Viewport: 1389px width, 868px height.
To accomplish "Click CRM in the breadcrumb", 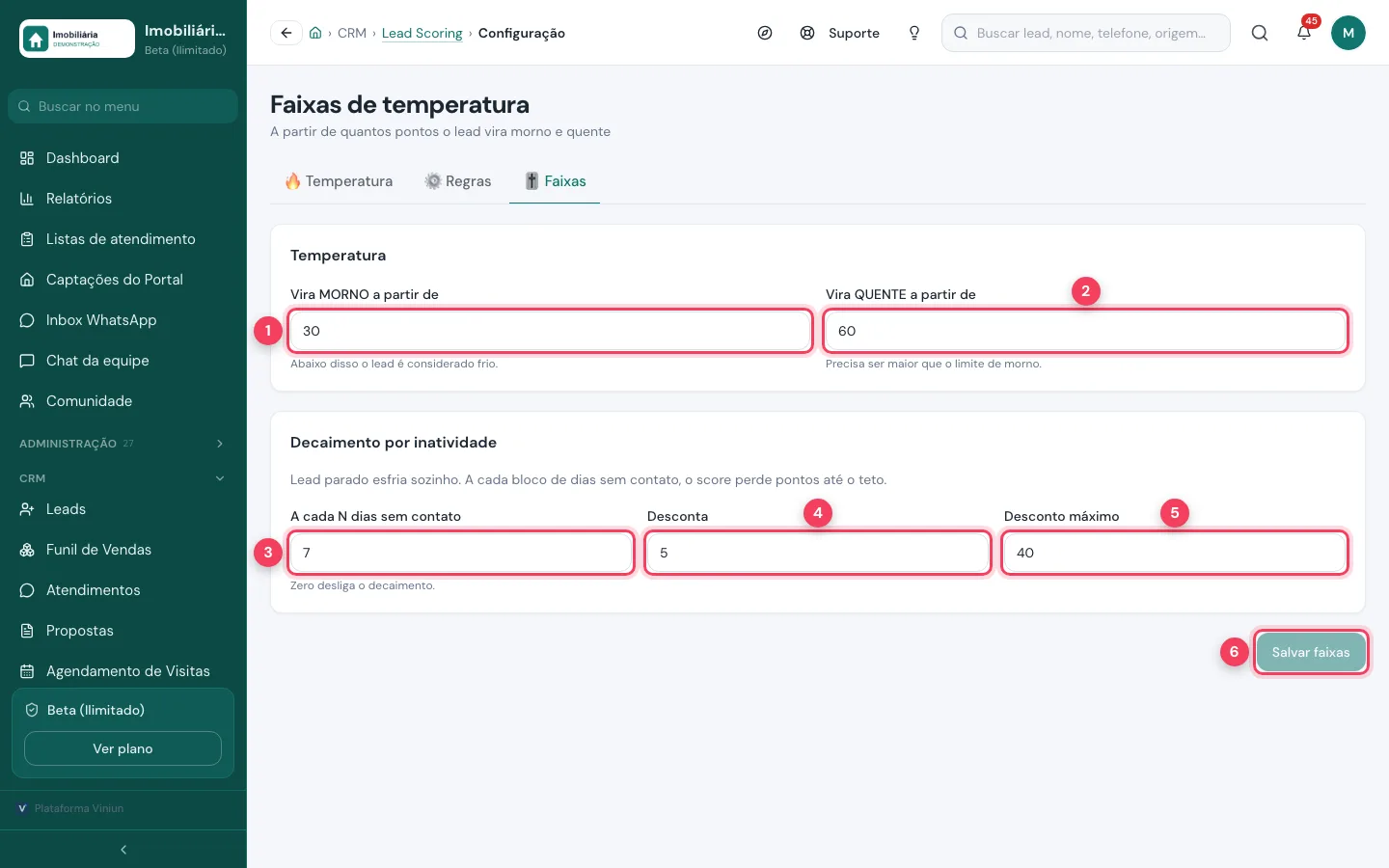I will (352, 33).
